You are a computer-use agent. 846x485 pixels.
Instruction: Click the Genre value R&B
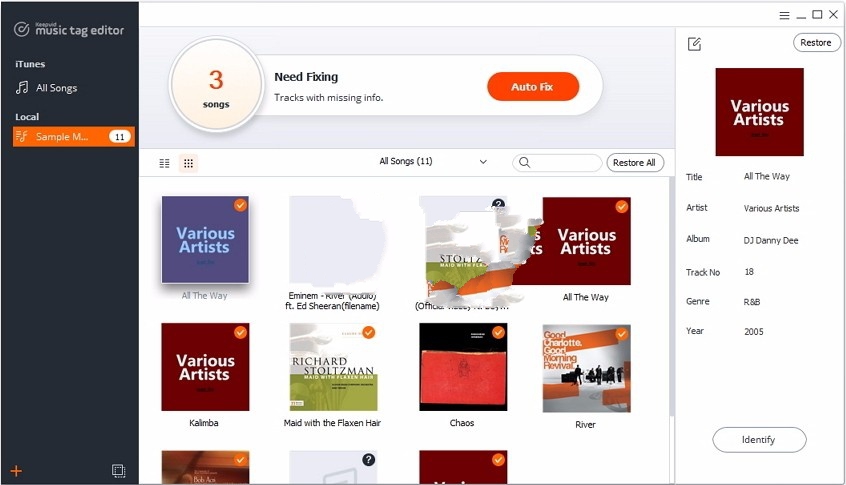752,302
